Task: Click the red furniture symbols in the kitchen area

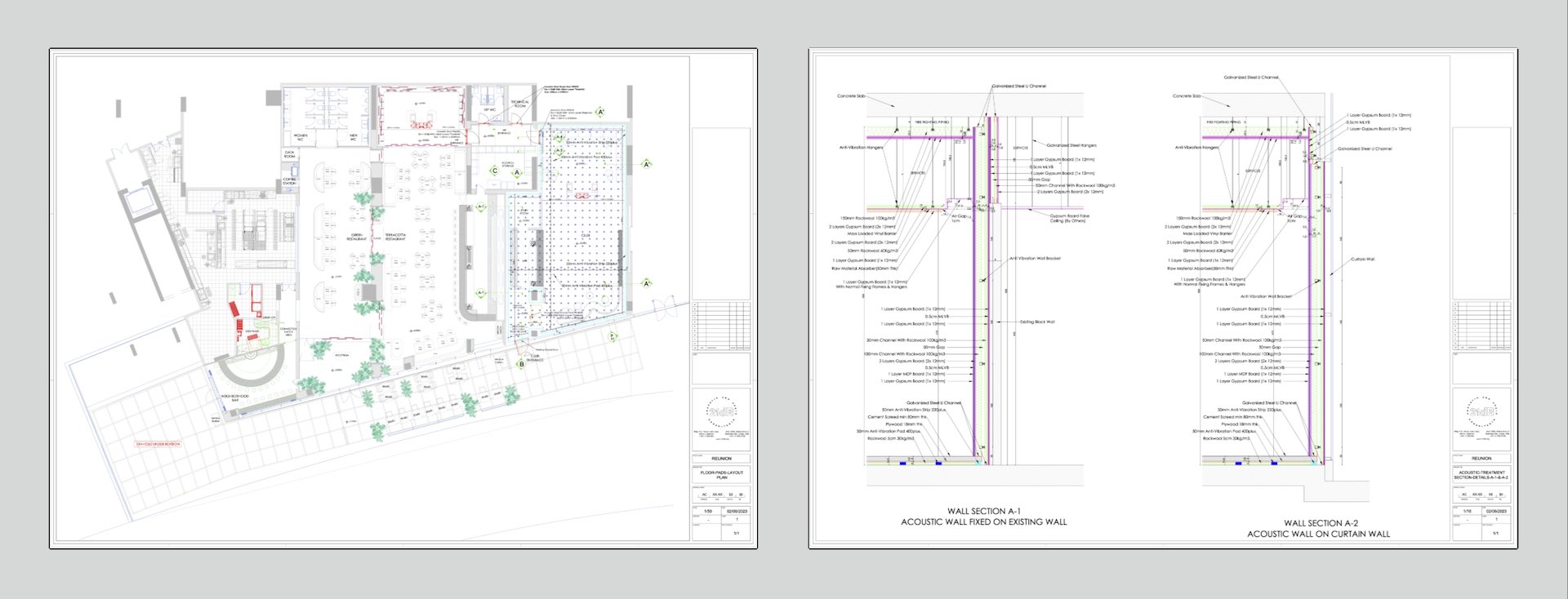Action: click(234, 311)
